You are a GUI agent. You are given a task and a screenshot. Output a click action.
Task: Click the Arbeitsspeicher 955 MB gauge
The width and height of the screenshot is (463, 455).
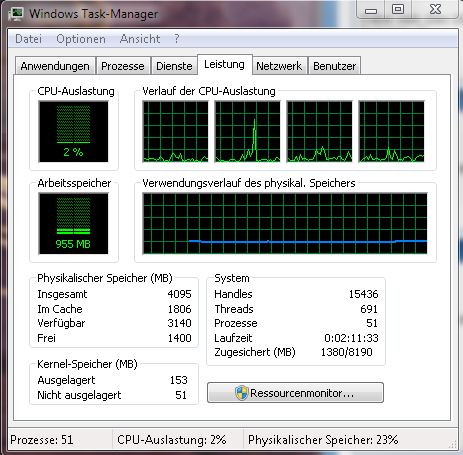click(x=73, y=224)
